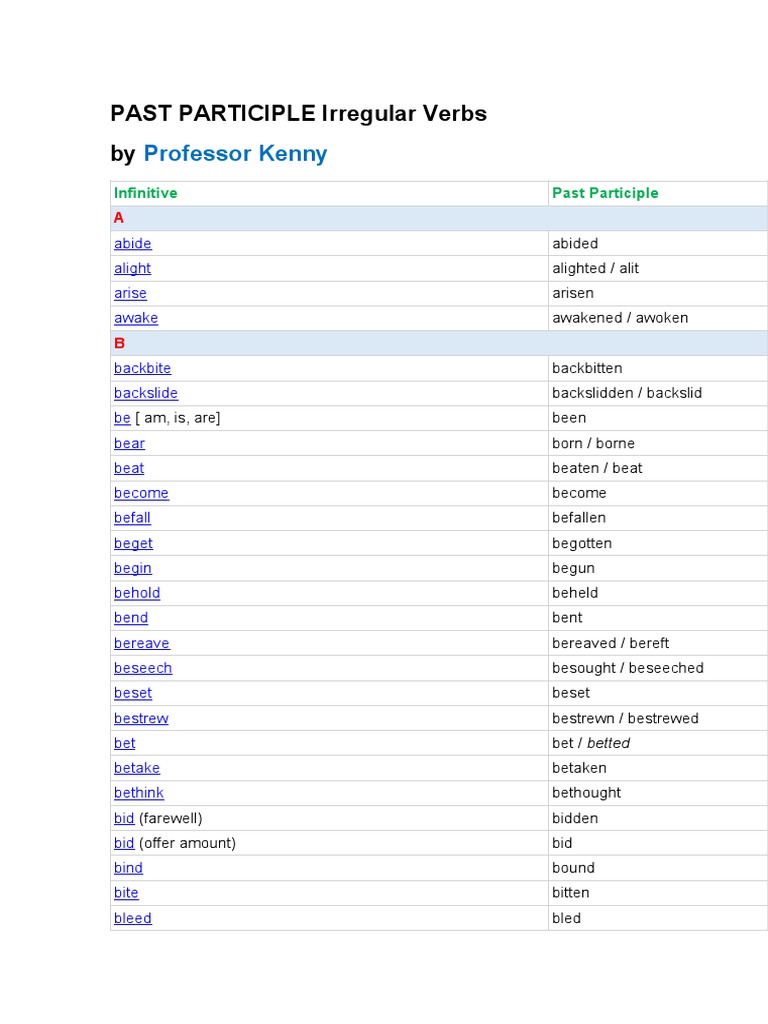Select the 'bidden' past participle cell

pos(658,818)
